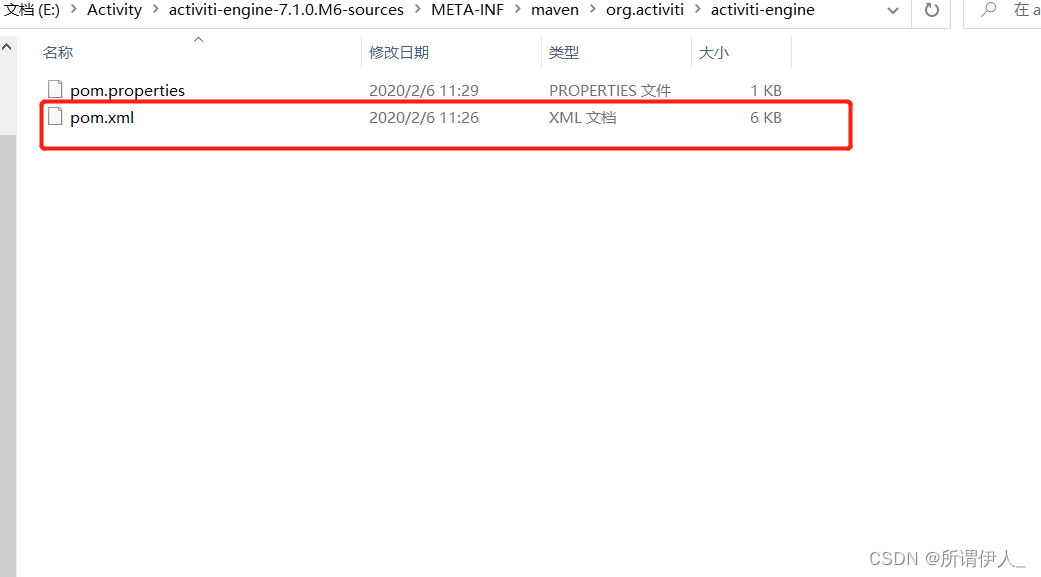Navigate to META-INF in breadcrumb
This screenshot has width=1041, height=577.
click(467, 10)
